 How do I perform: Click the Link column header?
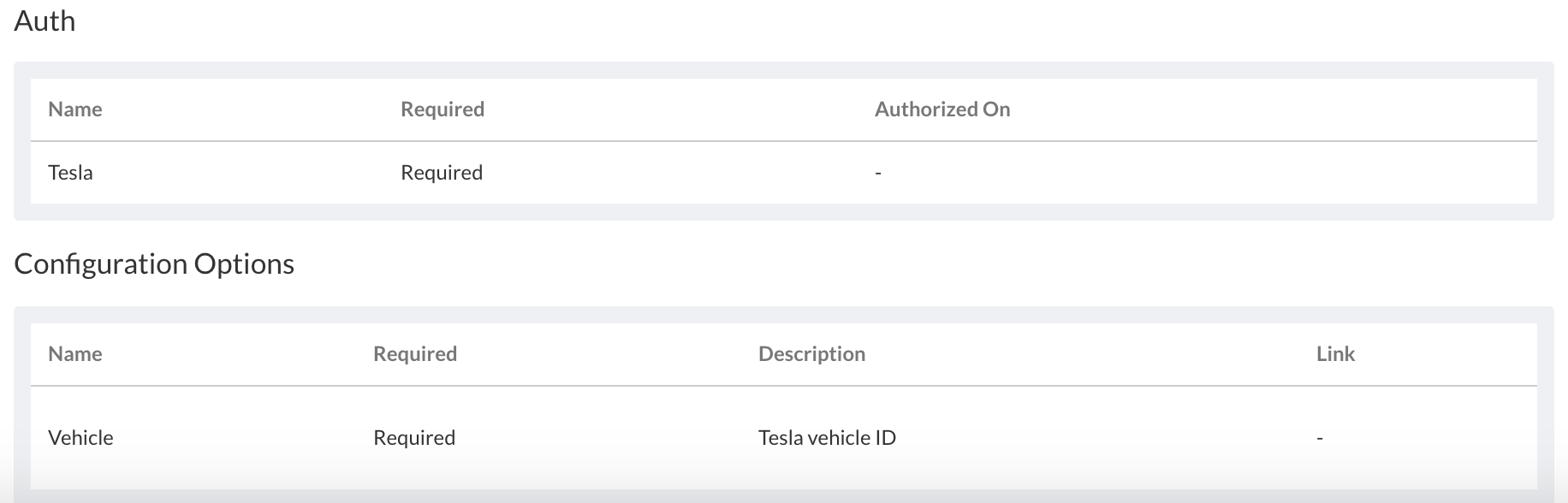click(1334, 354)
